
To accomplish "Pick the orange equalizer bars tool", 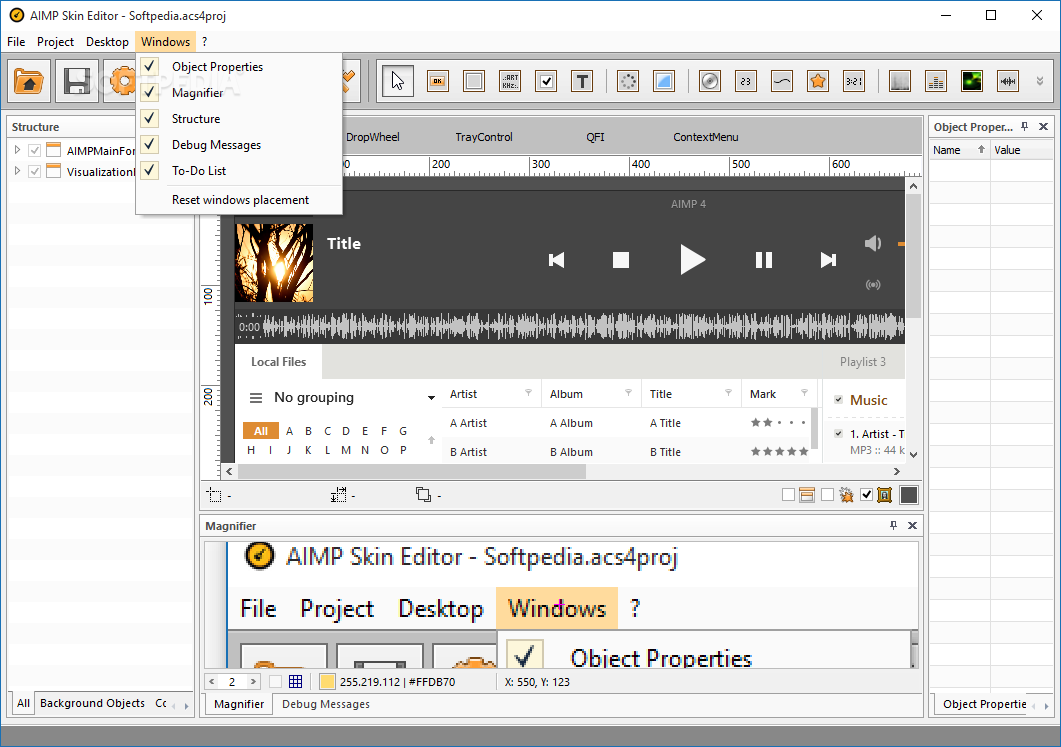I will click(x=936, y=81).
